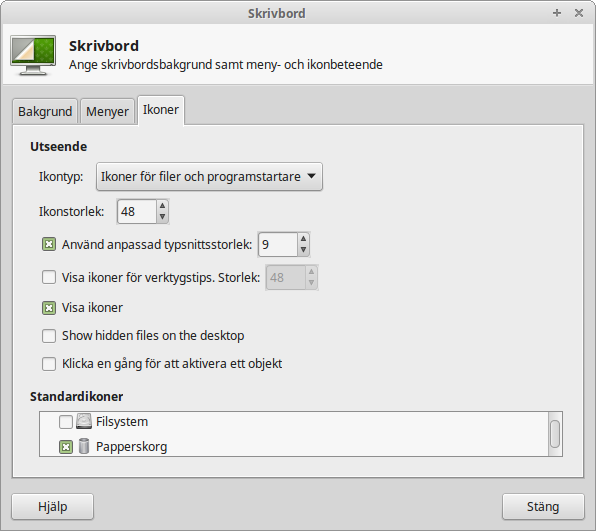596x531 pixels.
Task: Enable Visa ikoner för verktygstips checkbox
Action: [49, 277]
